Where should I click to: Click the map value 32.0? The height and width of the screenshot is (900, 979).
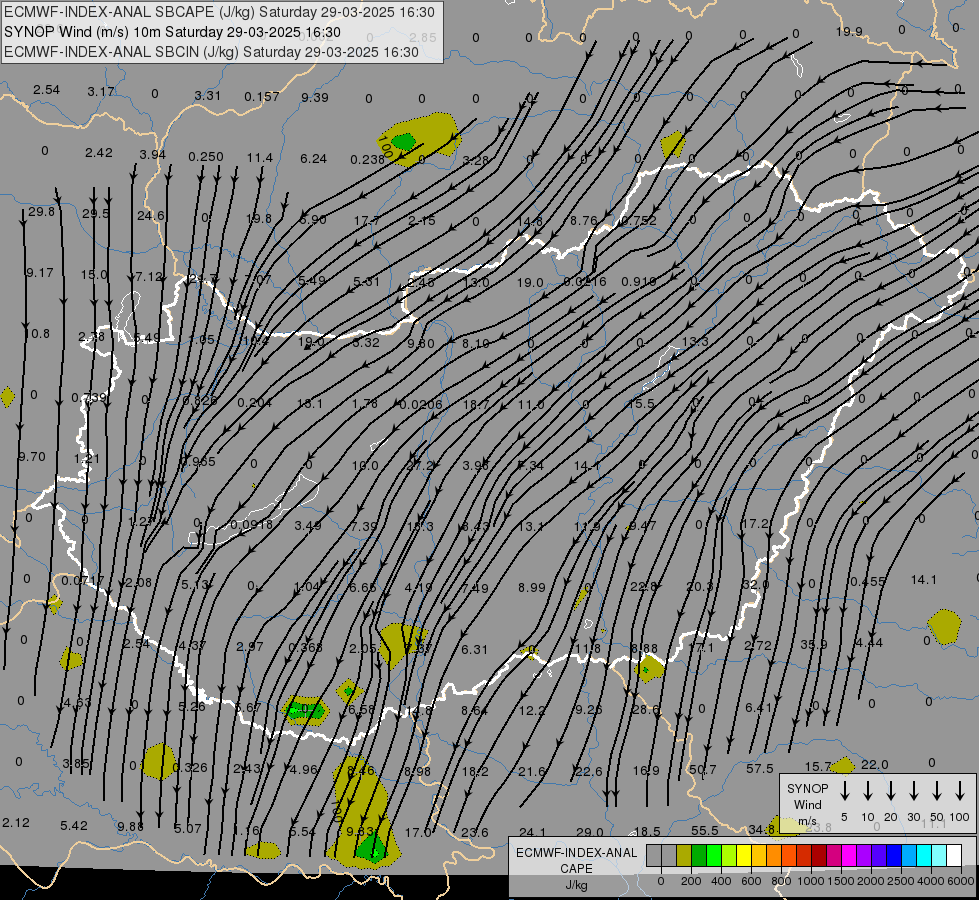coord(755,585)
